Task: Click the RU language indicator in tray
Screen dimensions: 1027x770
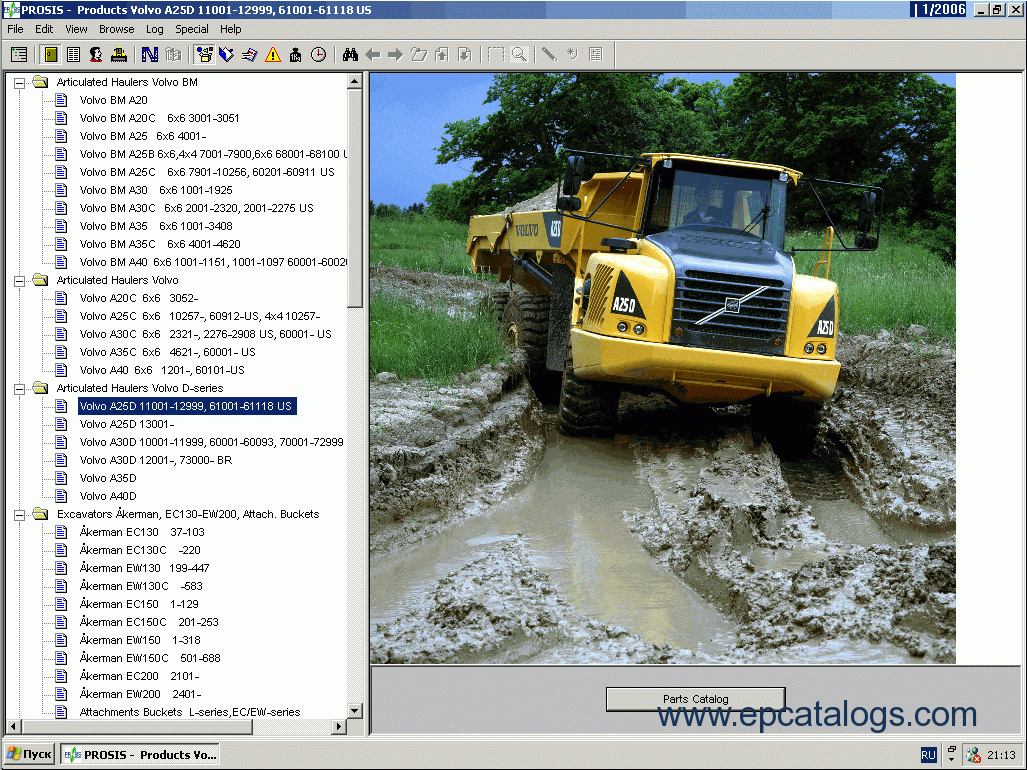Action: [928, 755]
